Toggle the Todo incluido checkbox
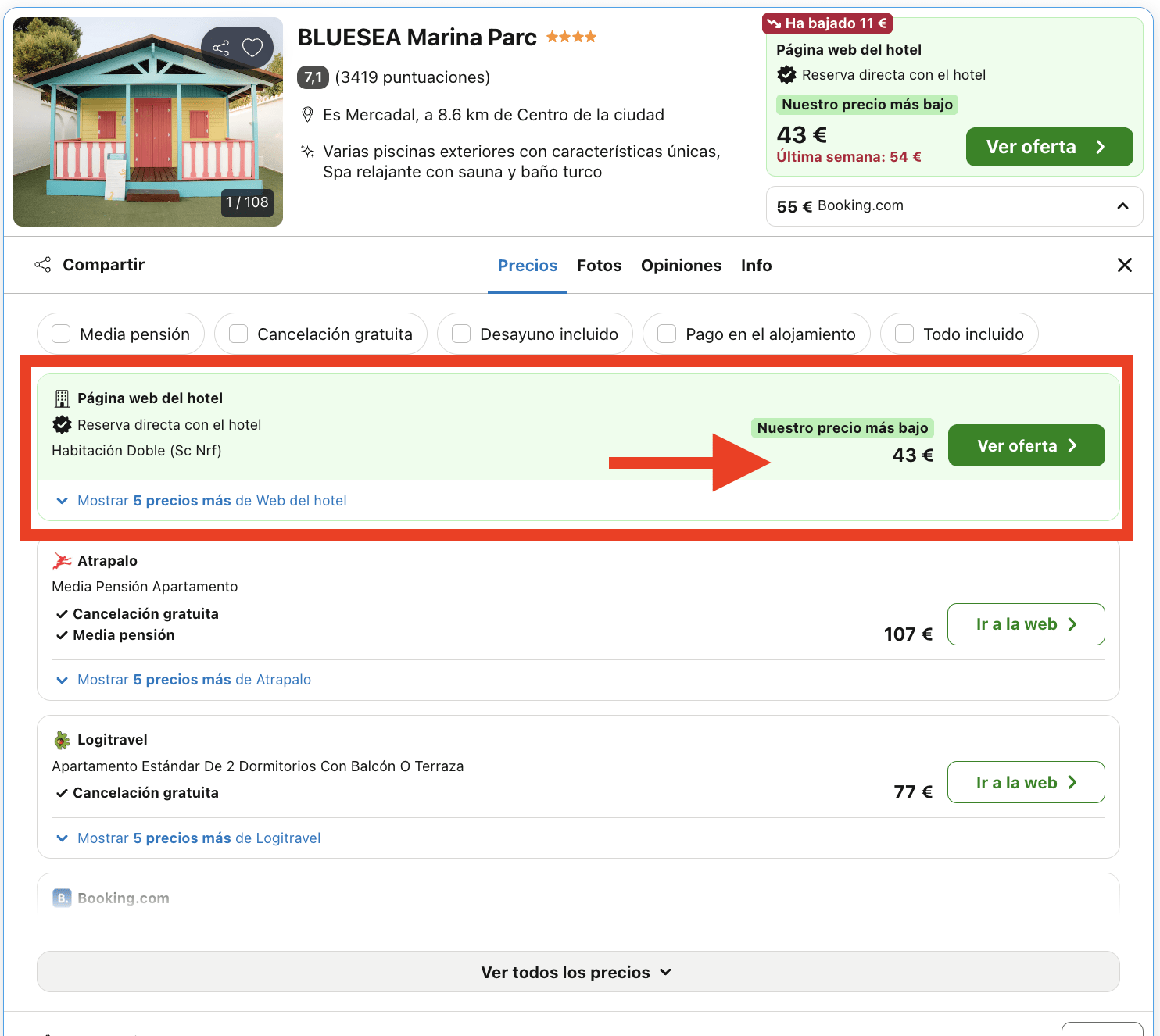1160x1036 pixels. click(904, 334)
